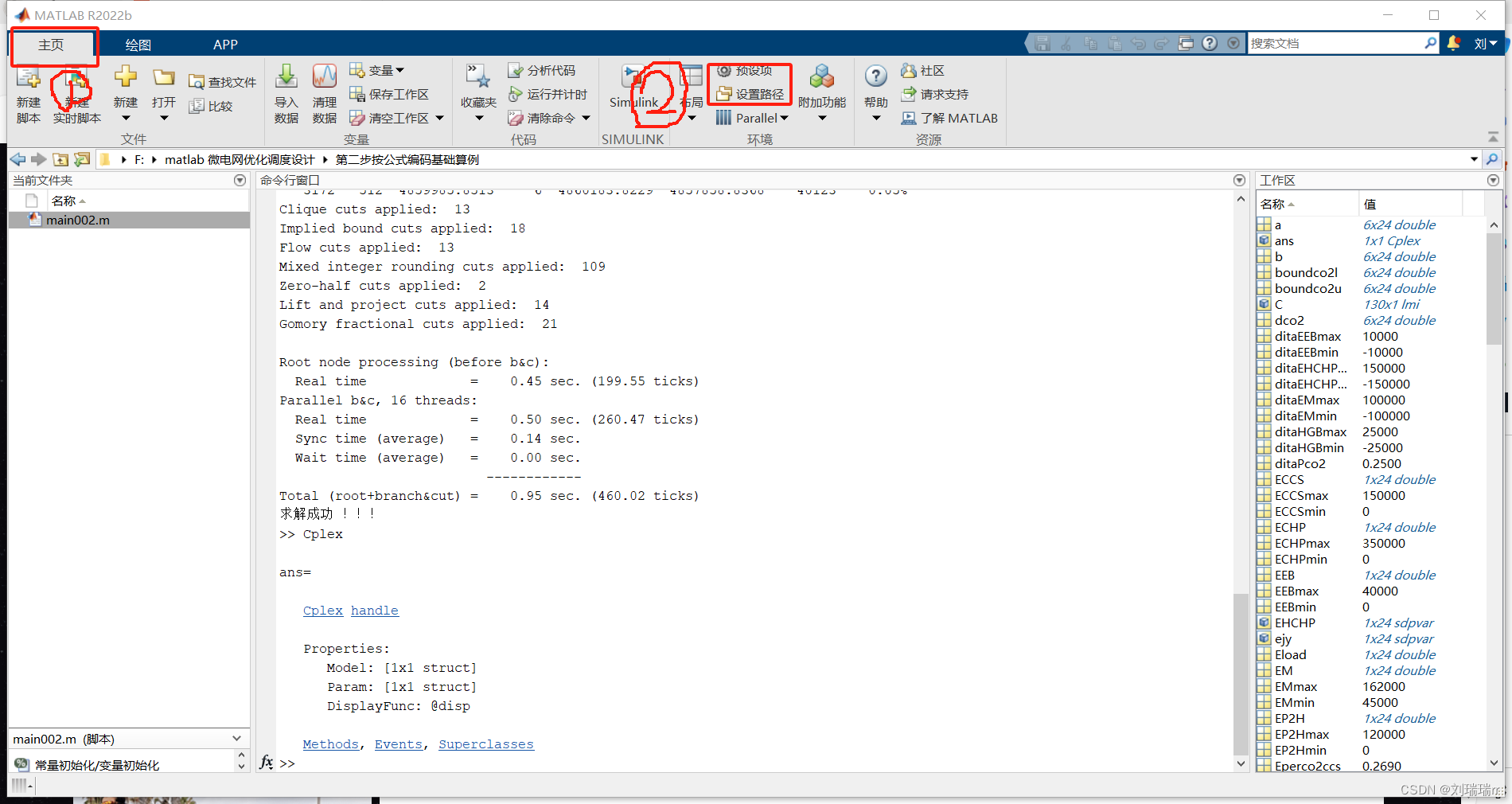Click the search icon in the address bar
This screenshot has width=1512, height=804.
click(x=1492, y=159)
